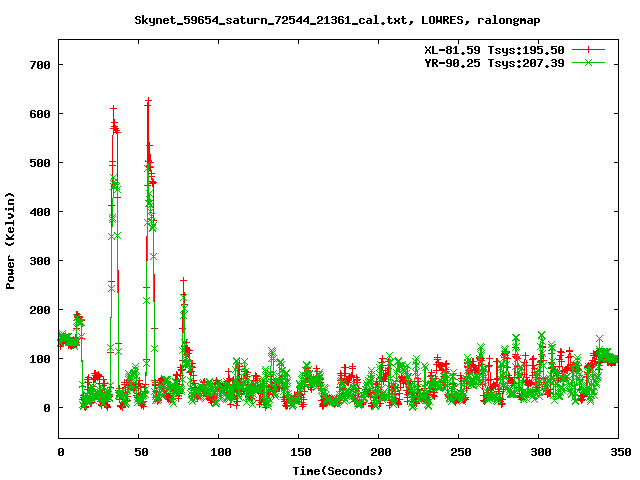The height and width of the screenshot is (480, 640).
Task: Click the third smaller peak near 260 Kelvin
Action: tap(183, 280)
